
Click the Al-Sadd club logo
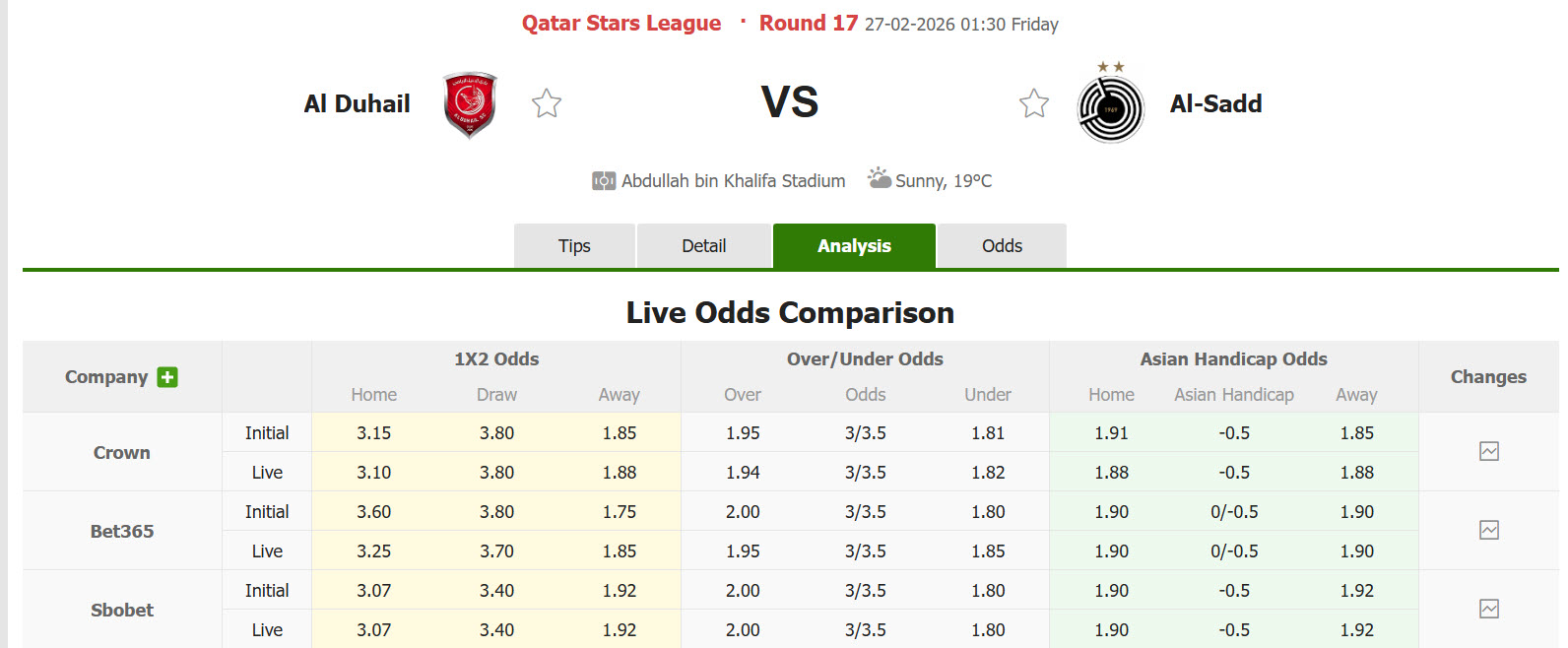pos(1110,106)
